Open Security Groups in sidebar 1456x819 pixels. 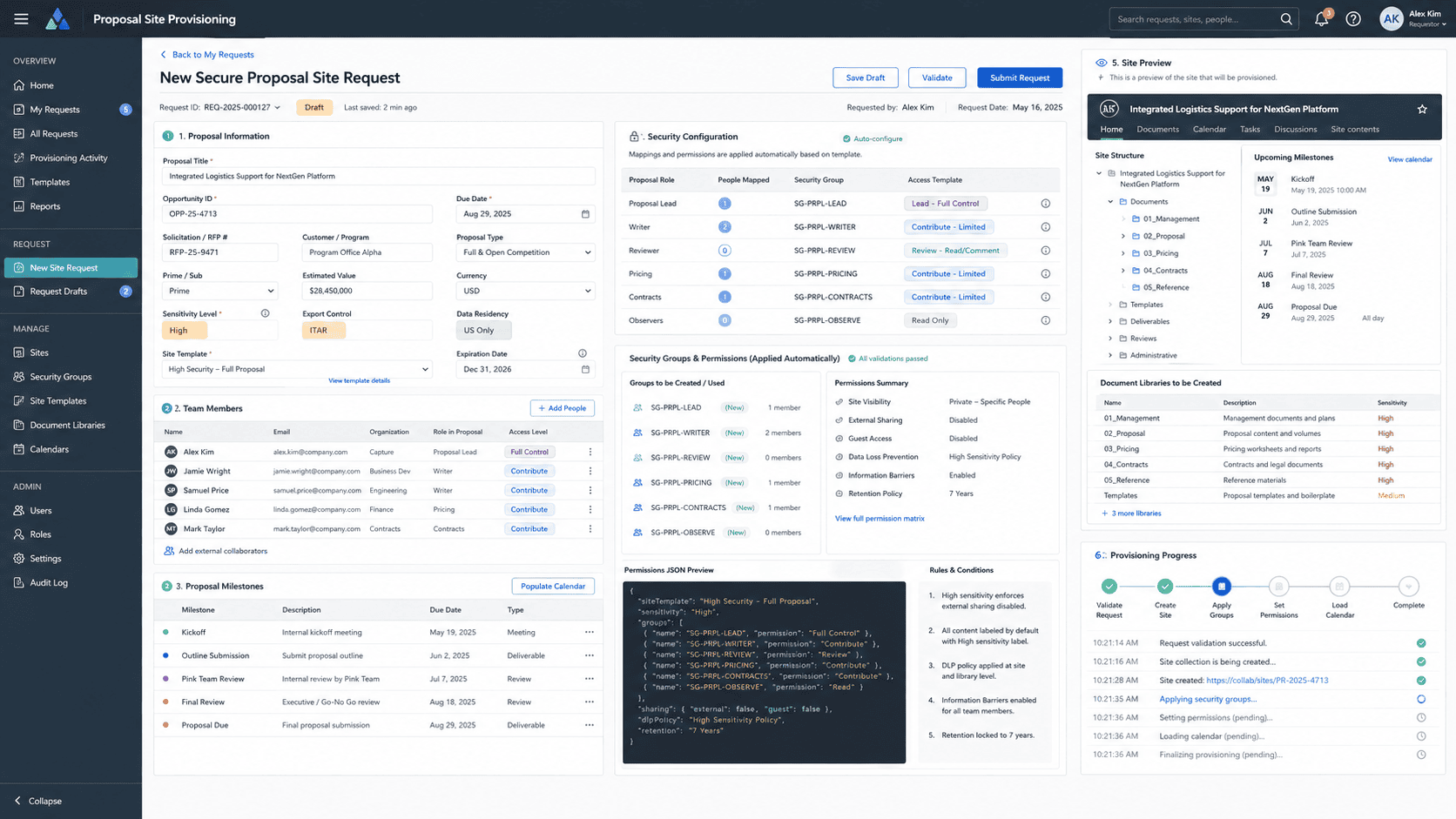(60, 377)
